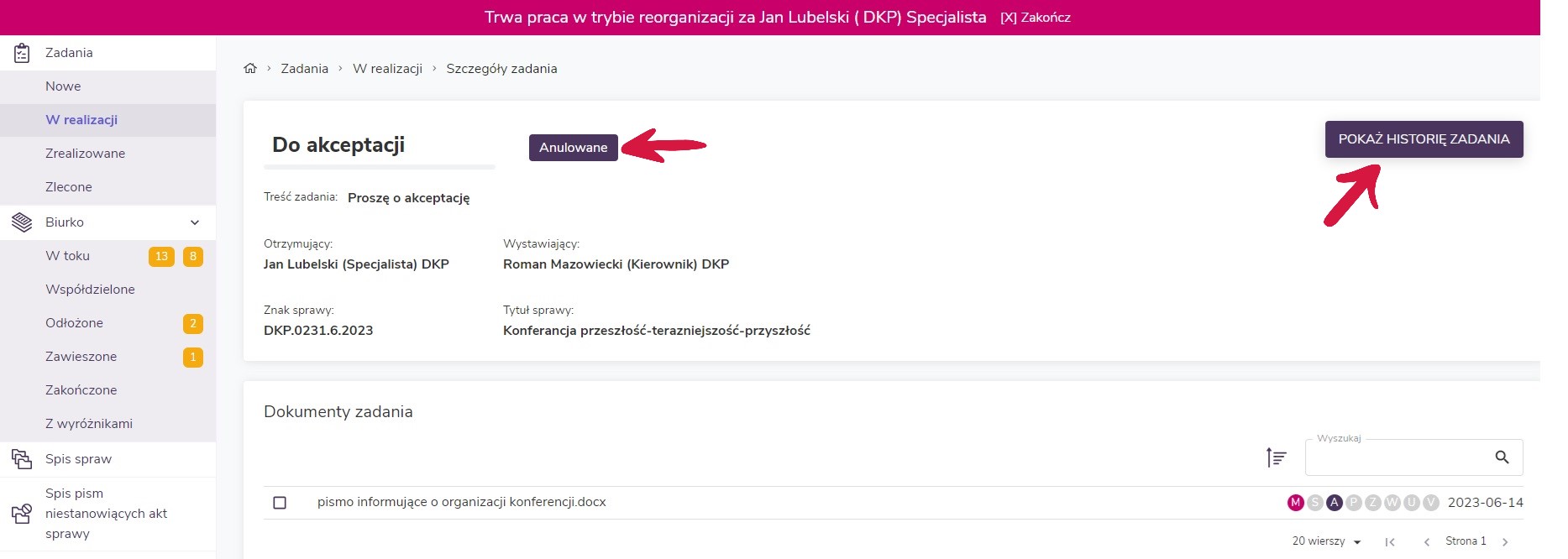The width and height of the screenshot is (1568, 559).
Task: Open Zawieszone cases list
Action: point(81,357)
